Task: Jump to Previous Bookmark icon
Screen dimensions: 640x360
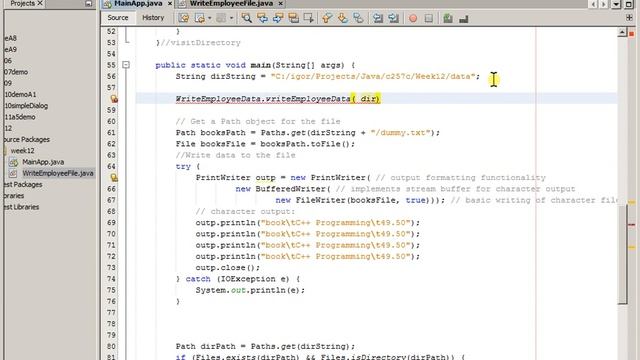Action: point(327,18)
